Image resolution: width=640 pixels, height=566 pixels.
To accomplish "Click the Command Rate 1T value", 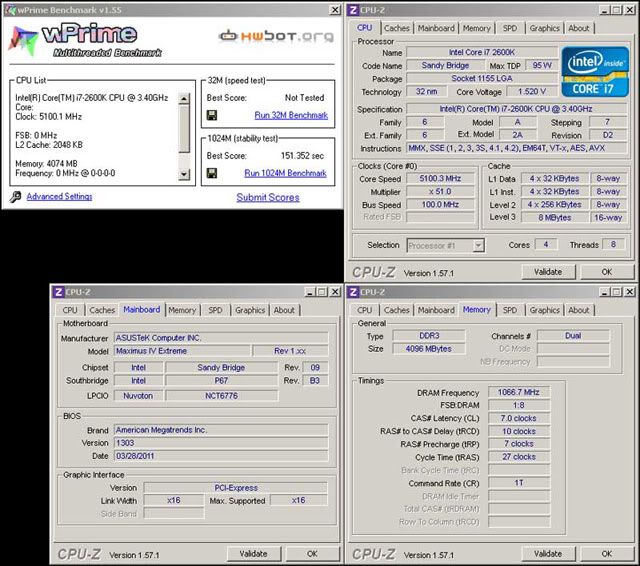I will [519, 483].
